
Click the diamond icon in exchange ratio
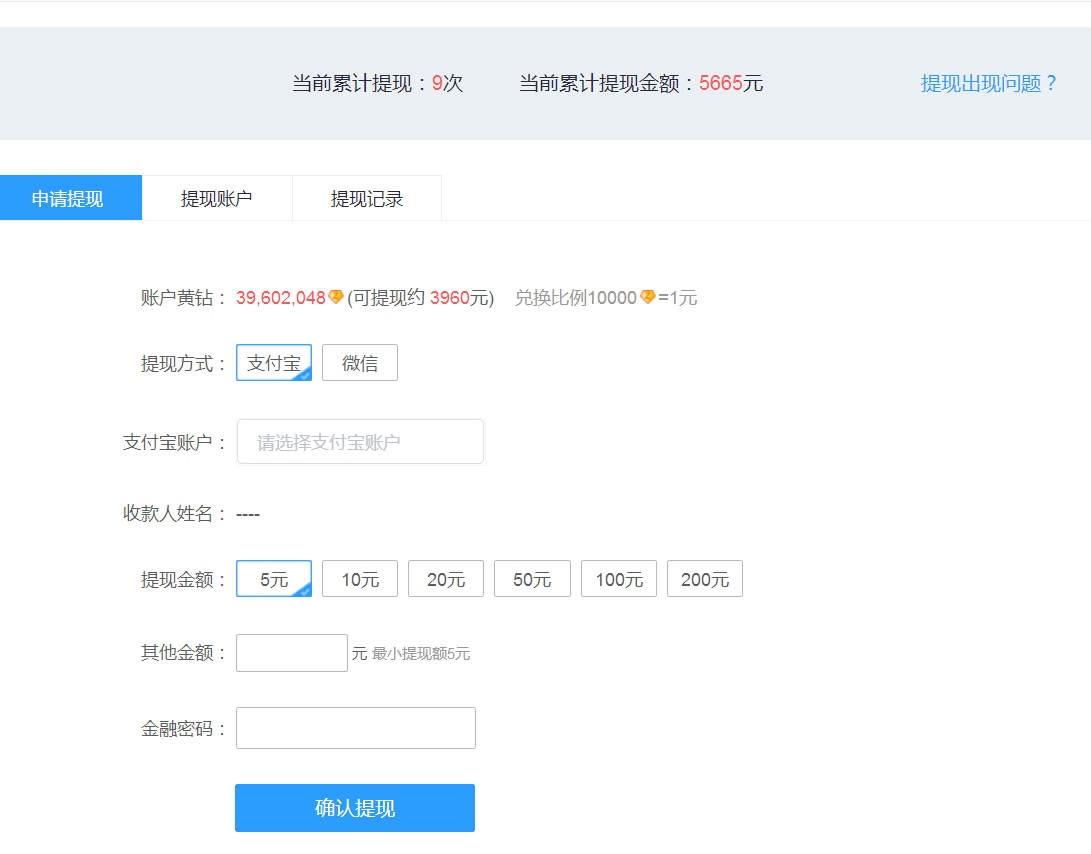tap(647, 297)
